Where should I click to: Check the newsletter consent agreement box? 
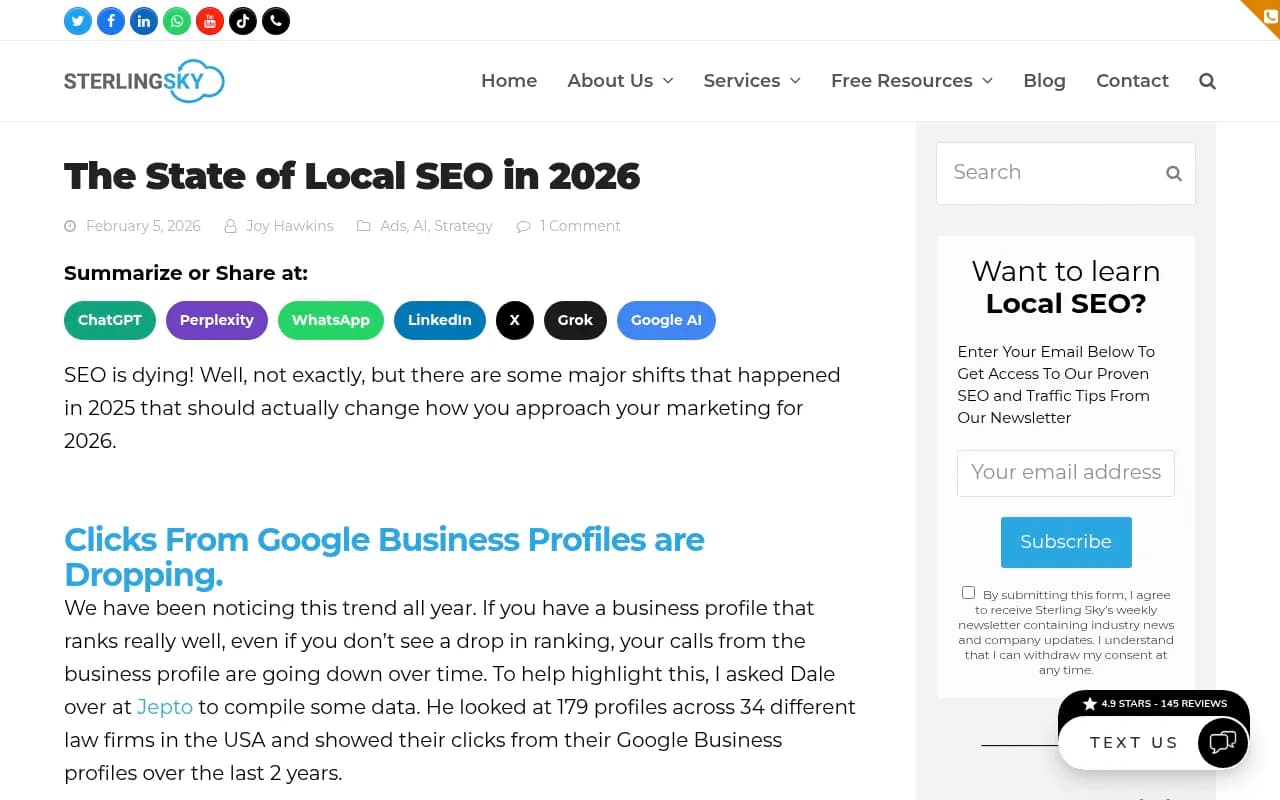click(968, 592)
